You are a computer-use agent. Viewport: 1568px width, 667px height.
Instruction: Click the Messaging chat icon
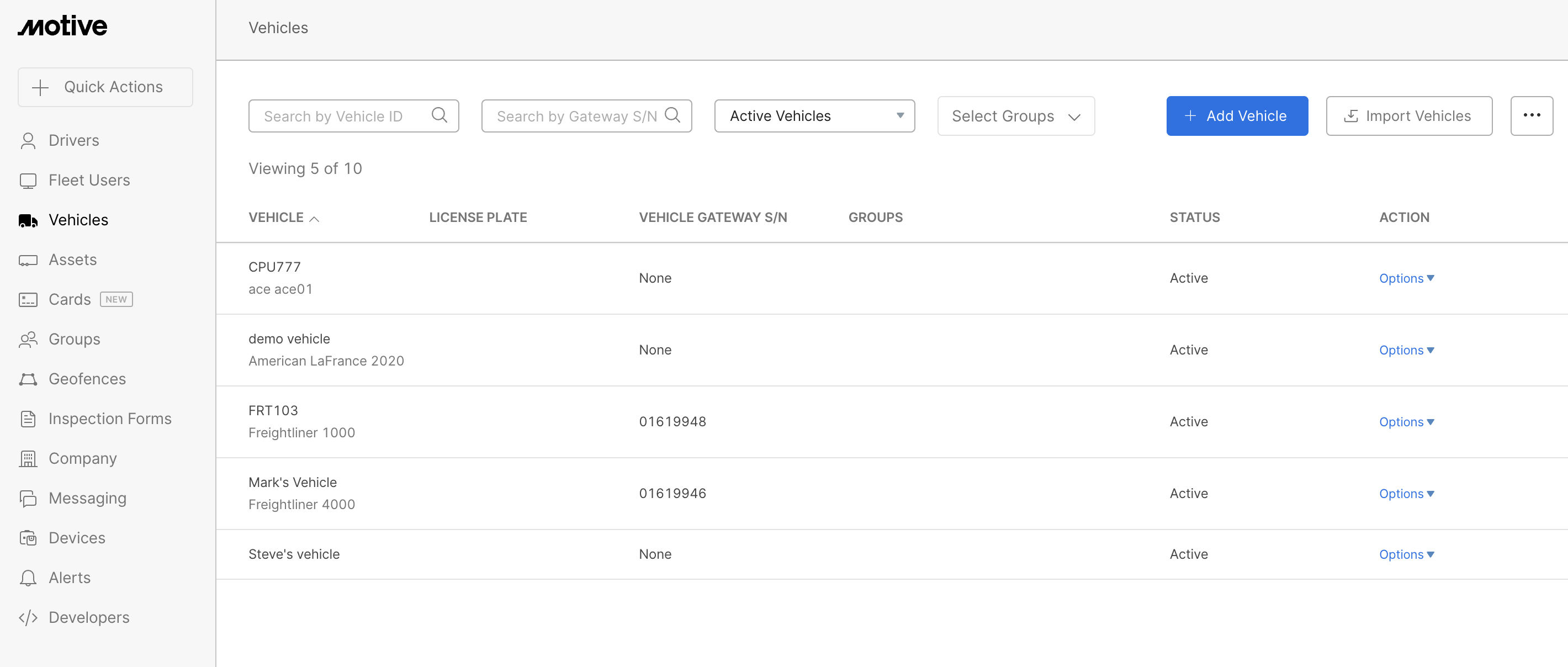tap(28, 499)
